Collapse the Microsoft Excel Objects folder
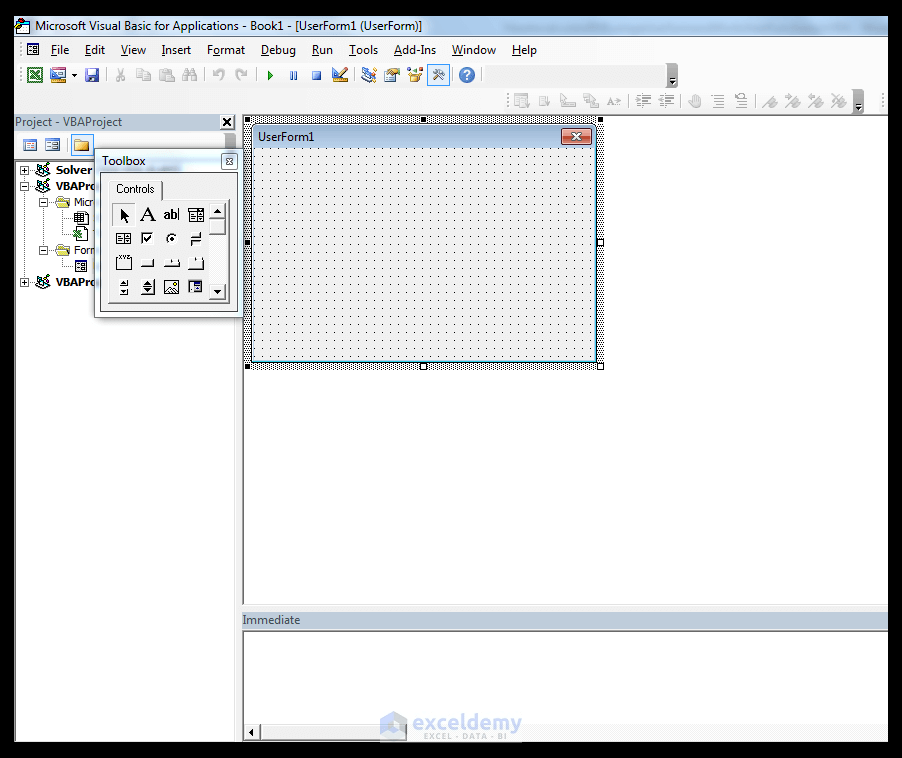Screen dimensions: 902x758 [43, 202]
